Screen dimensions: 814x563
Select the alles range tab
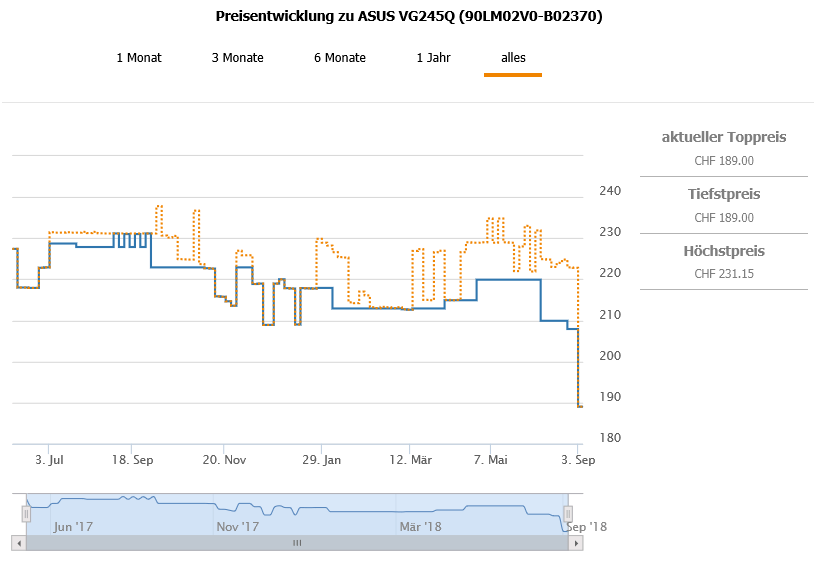click(513, 58)
